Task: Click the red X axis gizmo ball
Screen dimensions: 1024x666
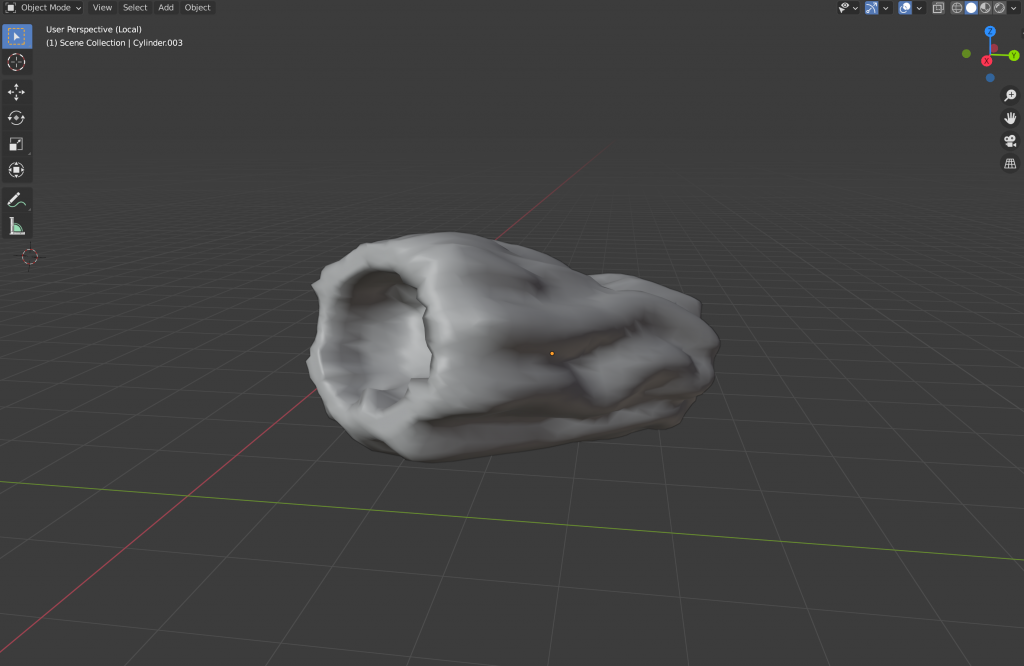Action: pos(987,61)
